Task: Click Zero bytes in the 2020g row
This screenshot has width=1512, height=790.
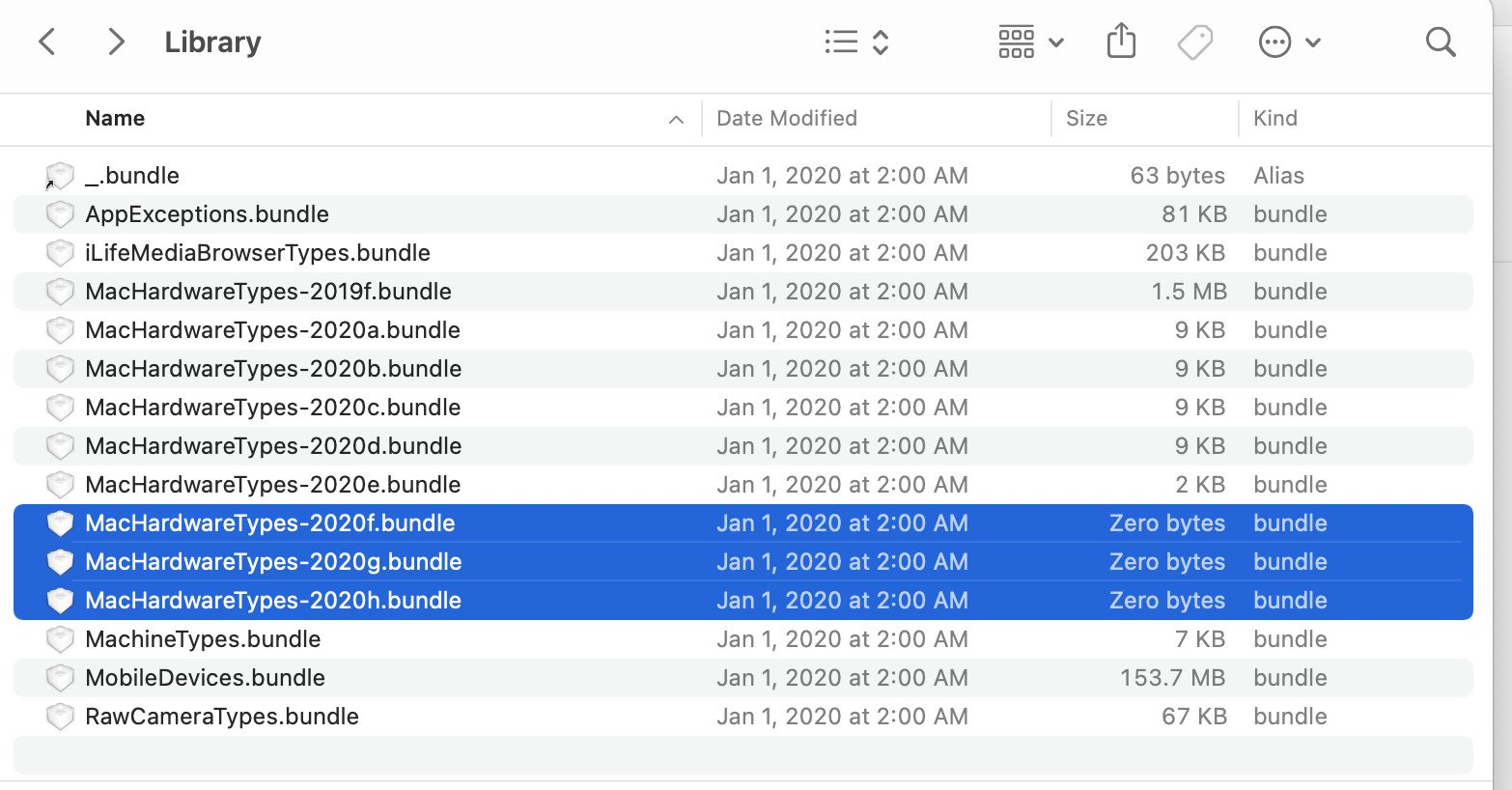Action: tap(1166, 562)
